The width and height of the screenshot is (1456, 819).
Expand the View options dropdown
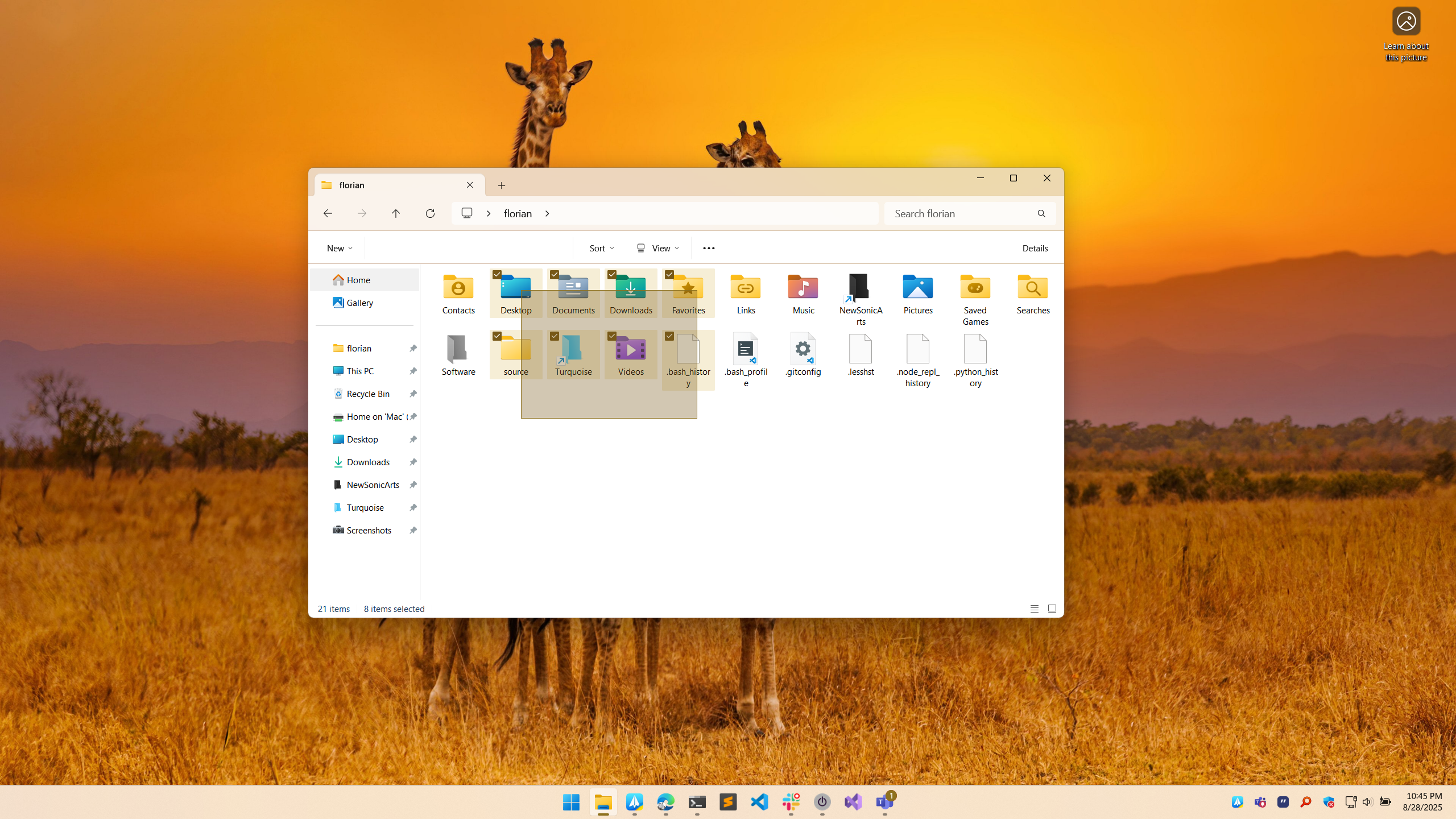pyautogui.click(x=658, y=248)
